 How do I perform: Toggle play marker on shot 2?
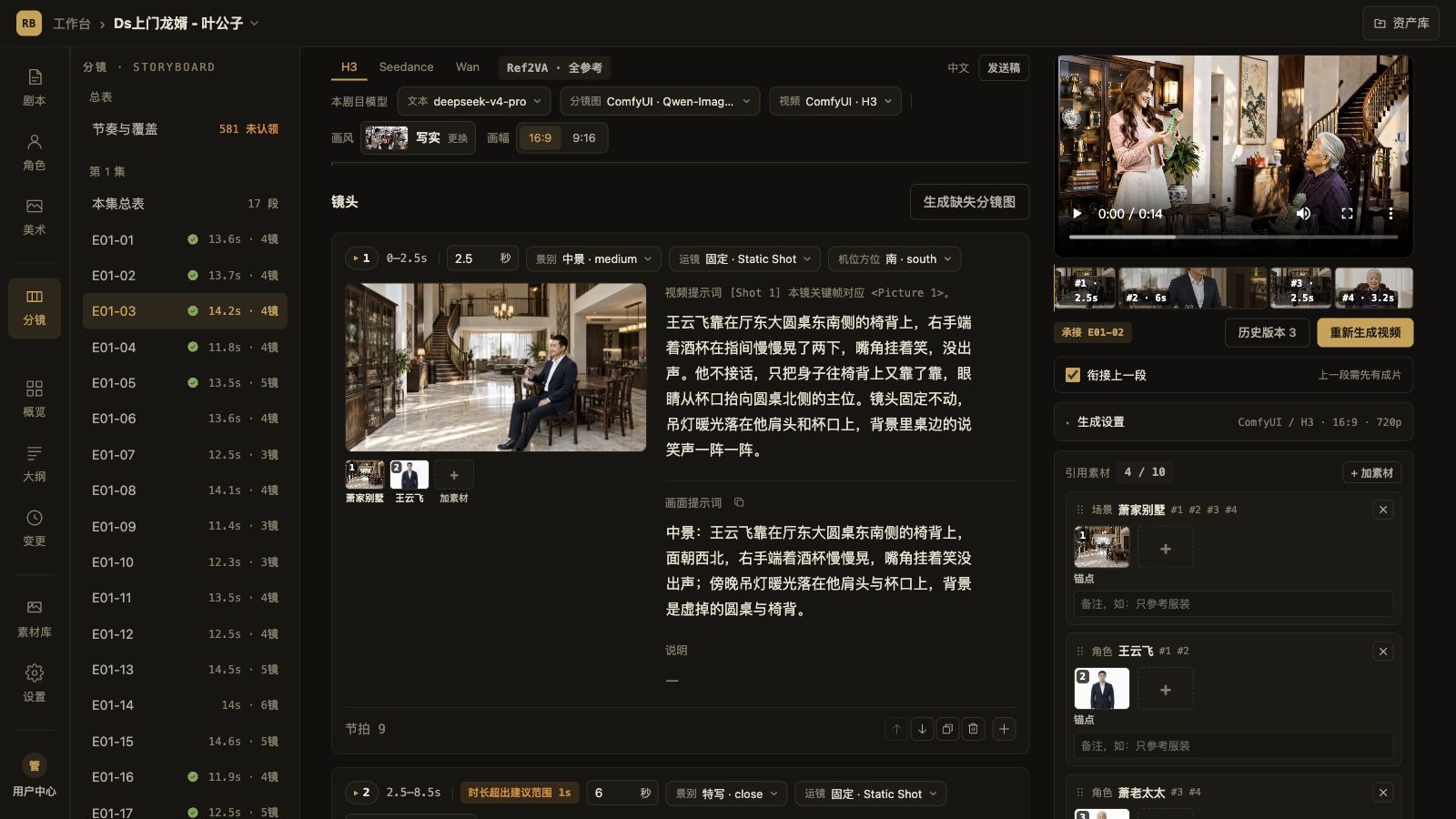(362, 793)
